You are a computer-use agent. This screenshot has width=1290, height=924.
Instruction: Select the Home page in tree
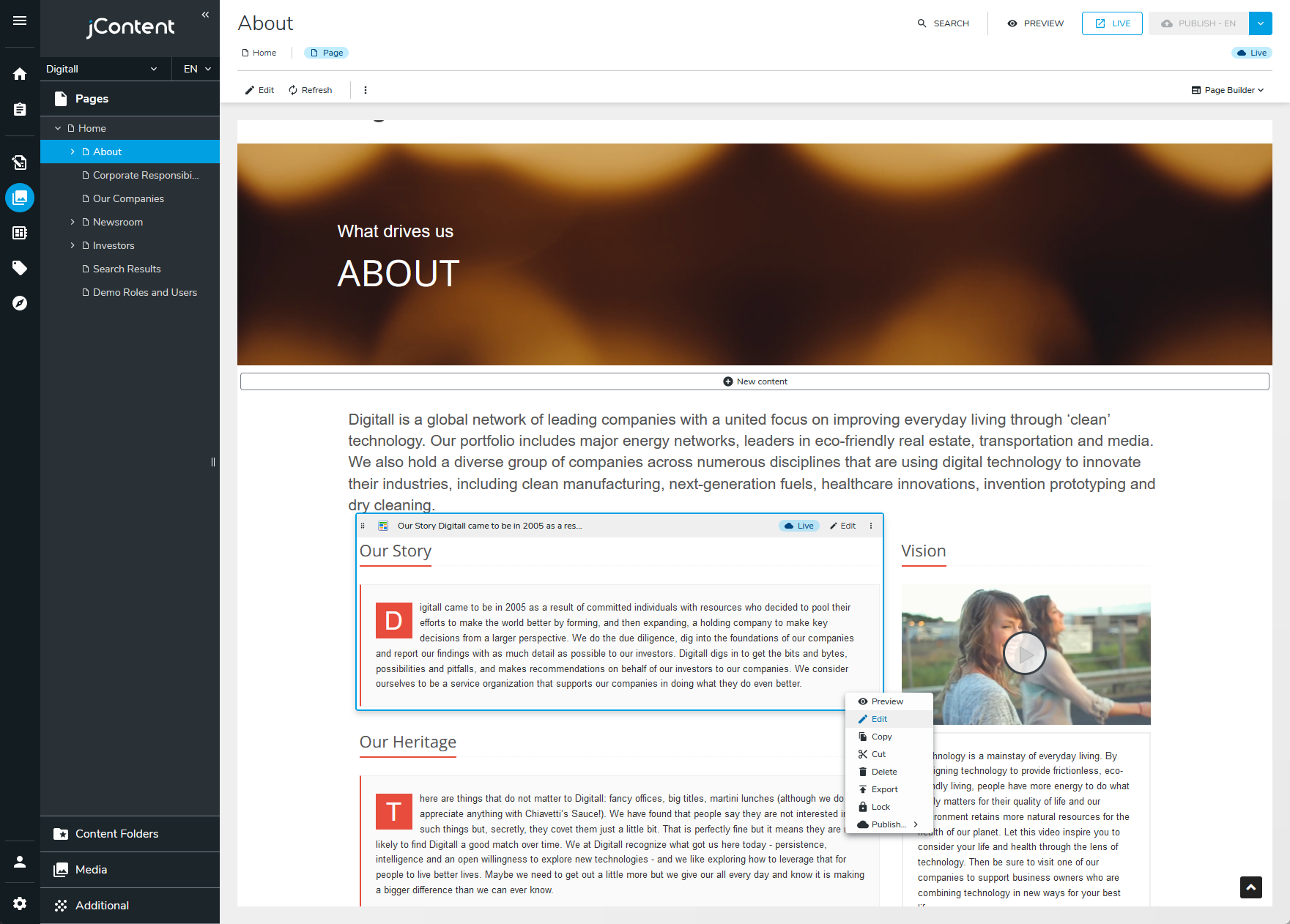[x=130, y=128]
